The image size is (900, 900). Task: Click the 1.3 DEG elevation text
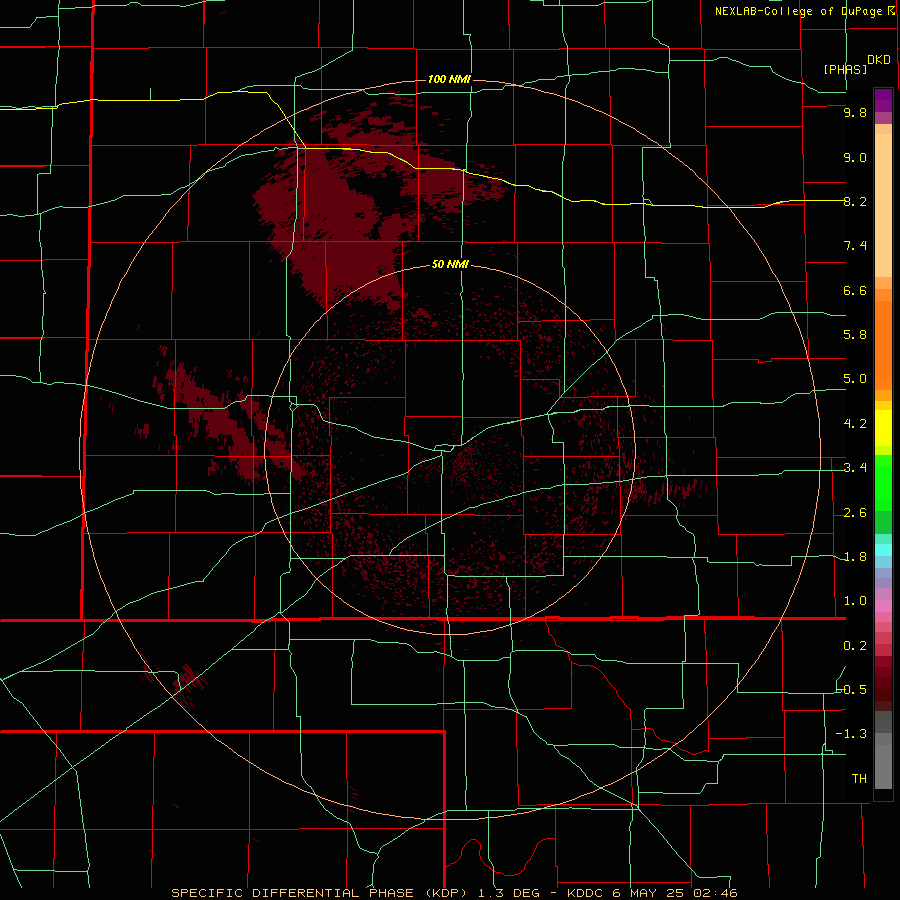tap(509, 893)
